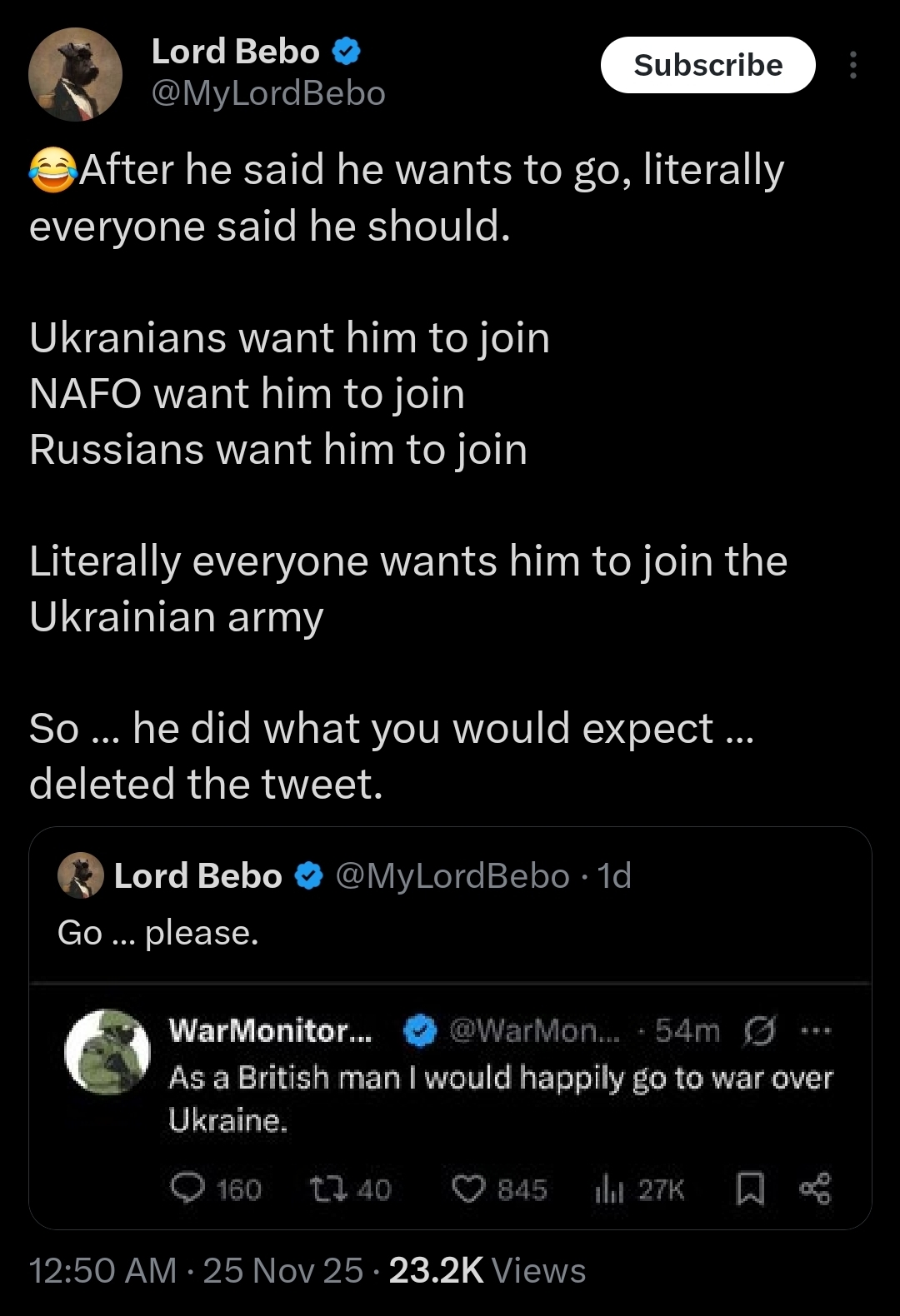Tap the slashed-circle icon beside 54m
This screenshot has height=1316, width=900.
[758, 1031]
